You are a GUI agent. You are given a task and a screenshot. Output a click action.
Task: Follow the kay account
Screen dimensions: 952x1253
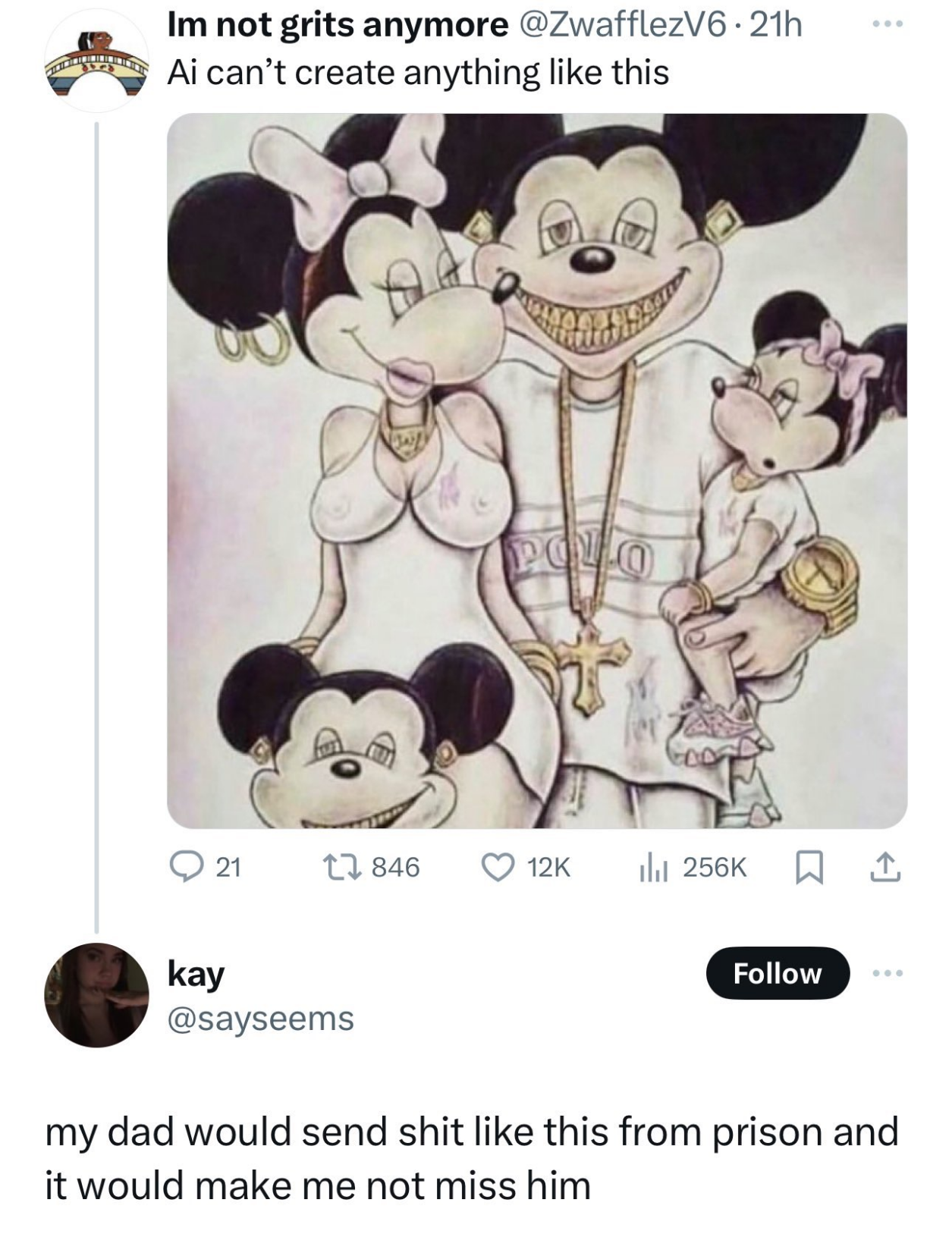coord(777,973)
